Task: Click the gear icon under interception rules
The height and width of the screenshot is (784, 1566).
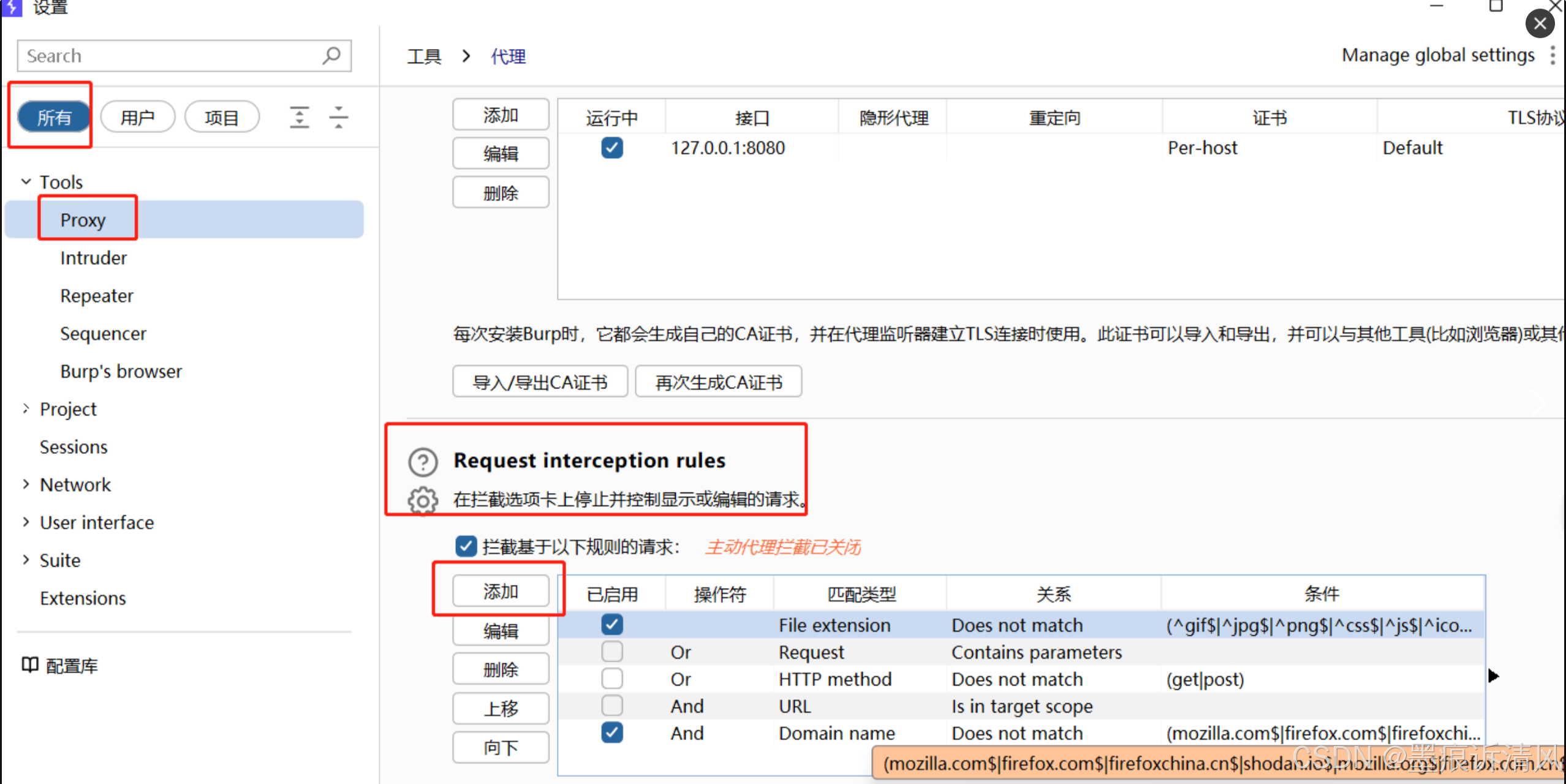Action: [x=423, y=501]
